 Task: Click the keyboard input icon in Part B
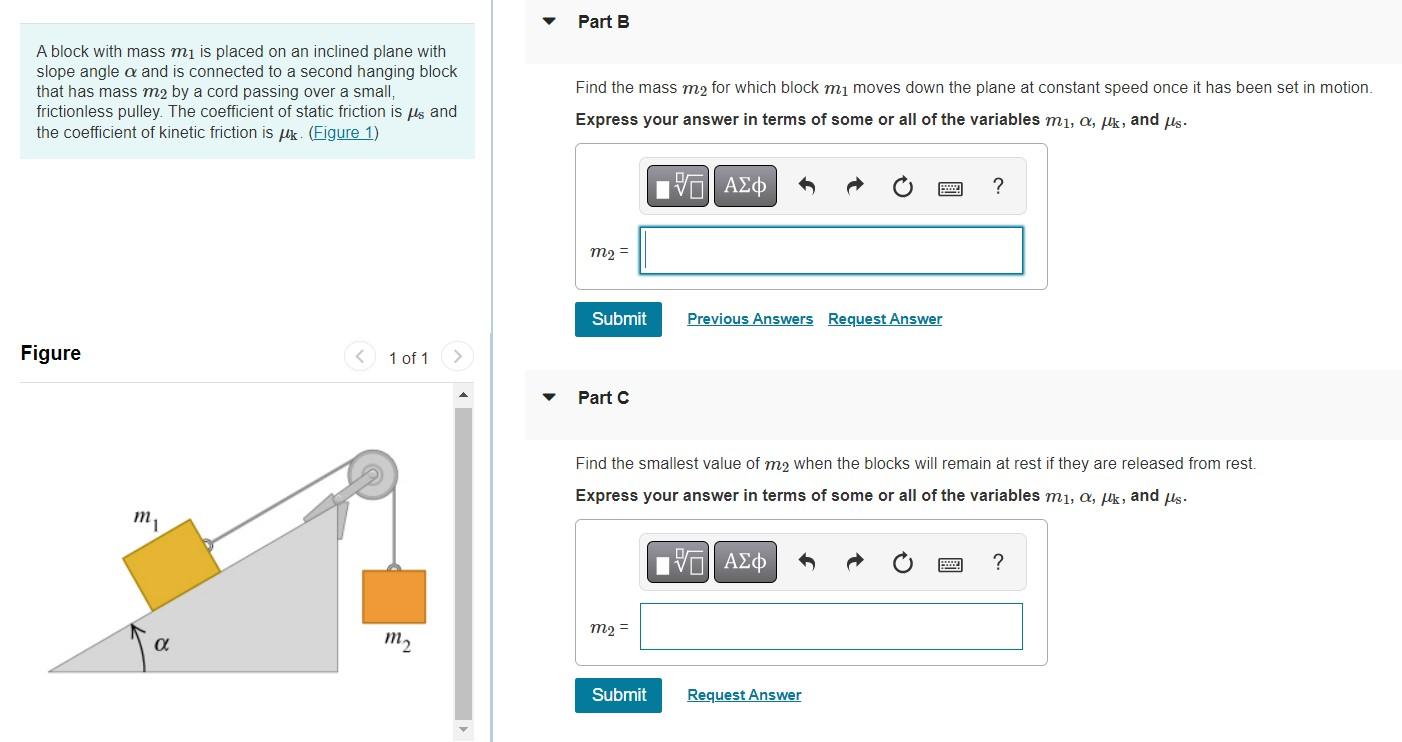(950, 186)
